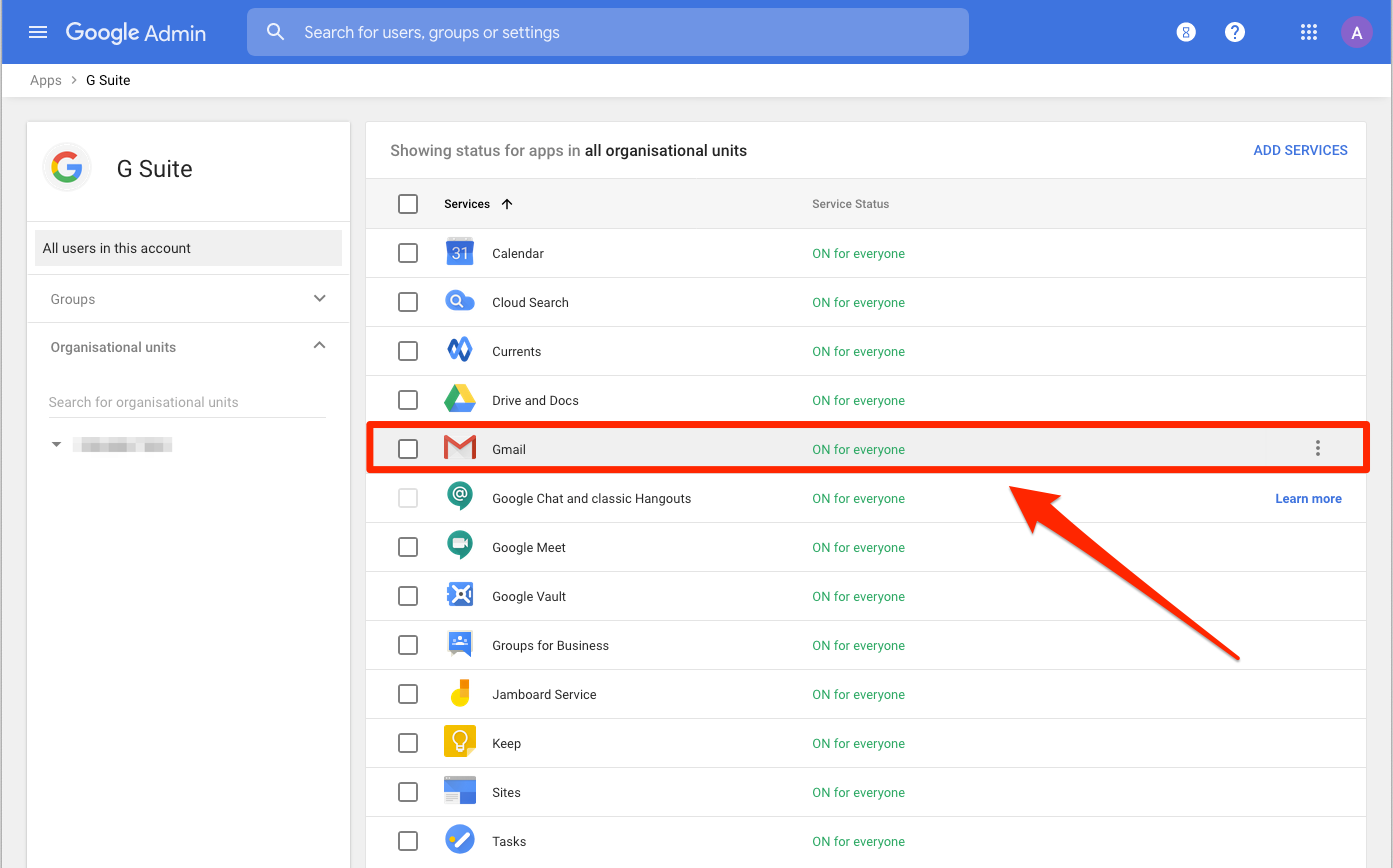Viewport: 1393px width, 868px height.
Task: Click the Cloud Search service icon
Action: [x=460, y=302]
